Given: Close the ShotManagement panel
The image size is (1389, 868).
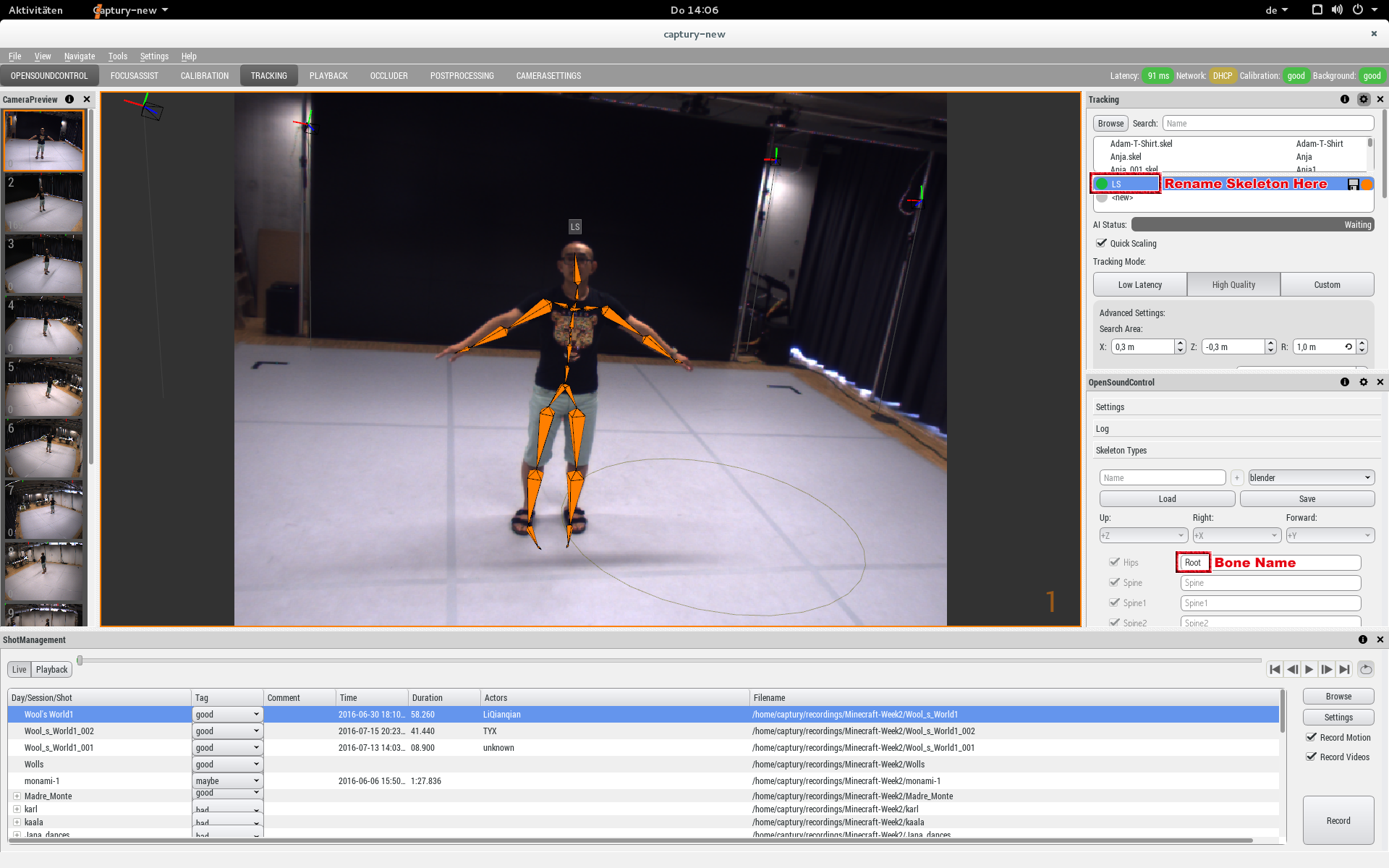Looking at the screenshot, I should click(1380, 639).
